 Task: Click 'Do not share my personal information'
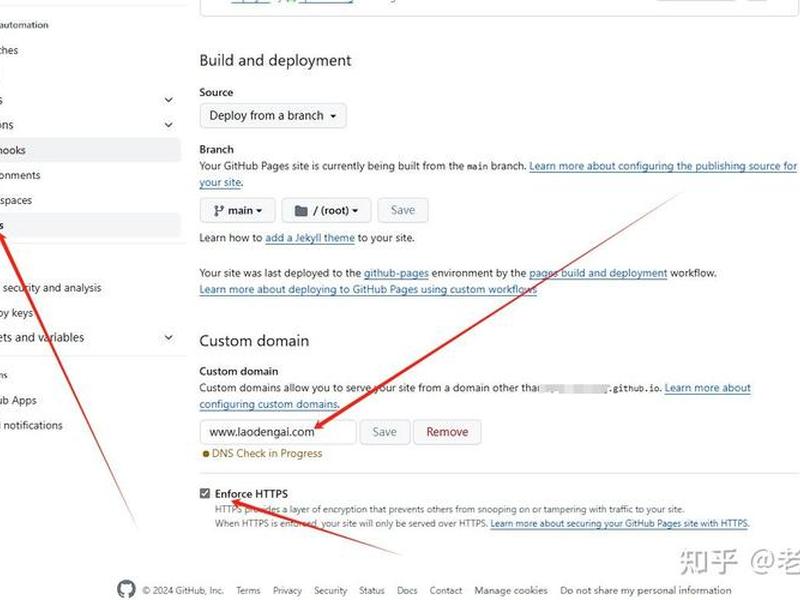click(645, 590)
